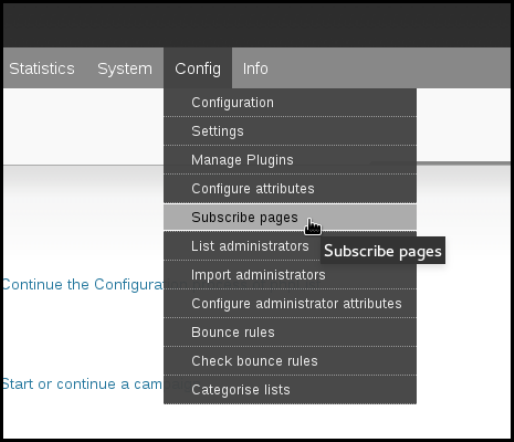Click the highlighted Subscribe pages item
The width and height of the screenshot is (514, 442).
290,217
